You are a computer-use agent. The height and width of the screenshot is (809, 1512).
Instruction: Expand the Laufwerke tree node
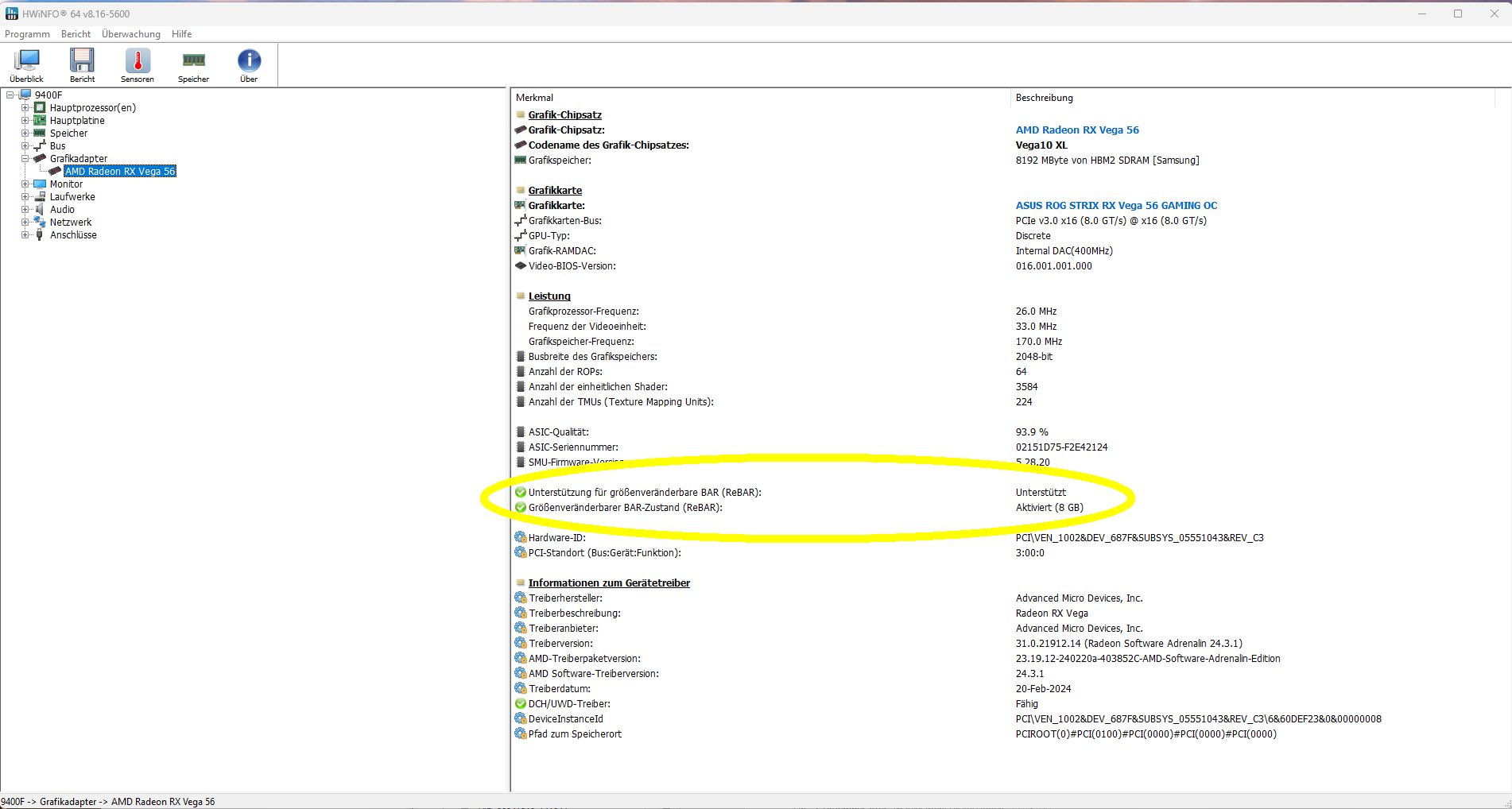tap(25, 197)
